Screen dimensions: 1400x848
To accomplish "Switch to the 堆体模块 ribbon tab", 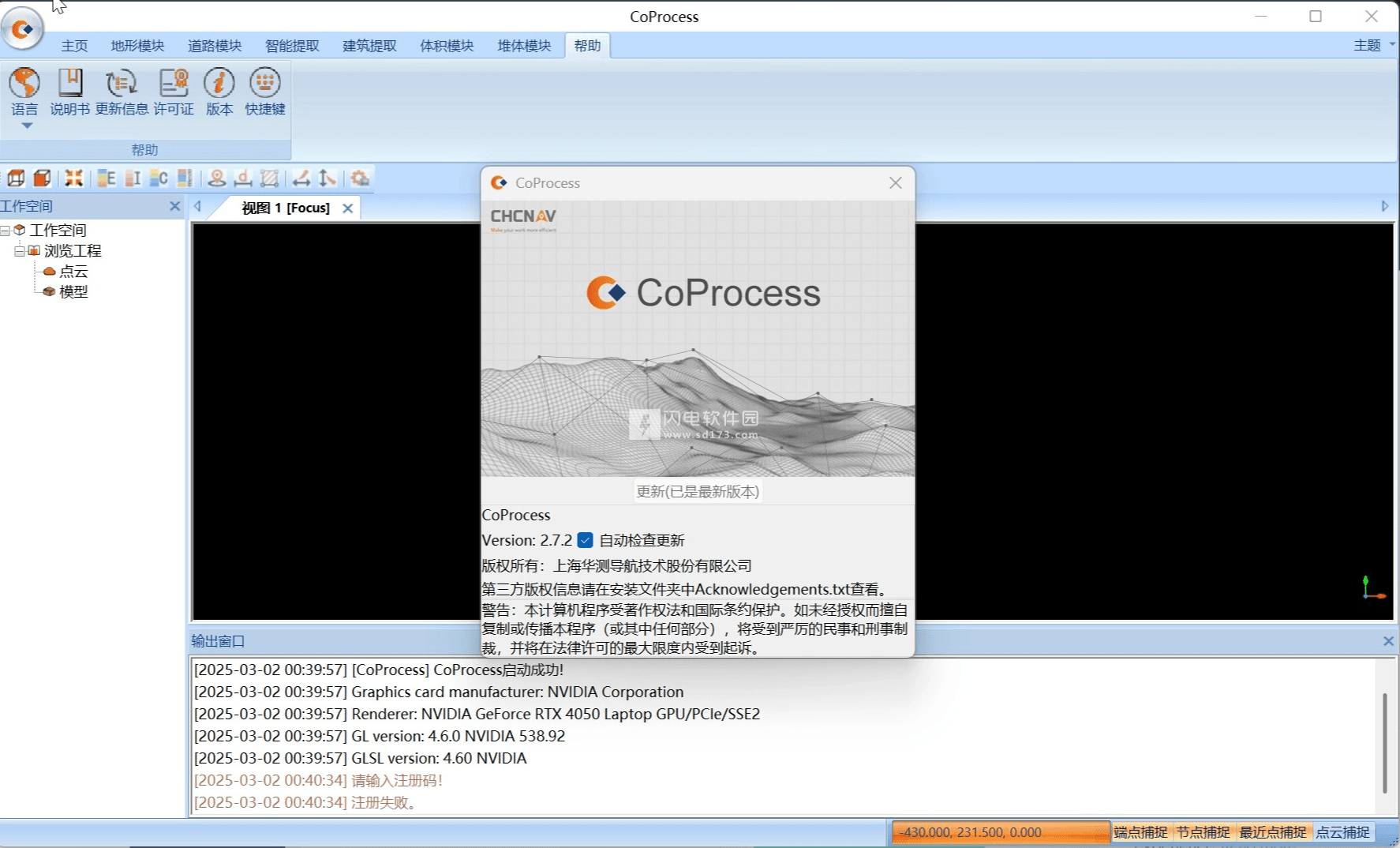I will [x=524, y=46].
